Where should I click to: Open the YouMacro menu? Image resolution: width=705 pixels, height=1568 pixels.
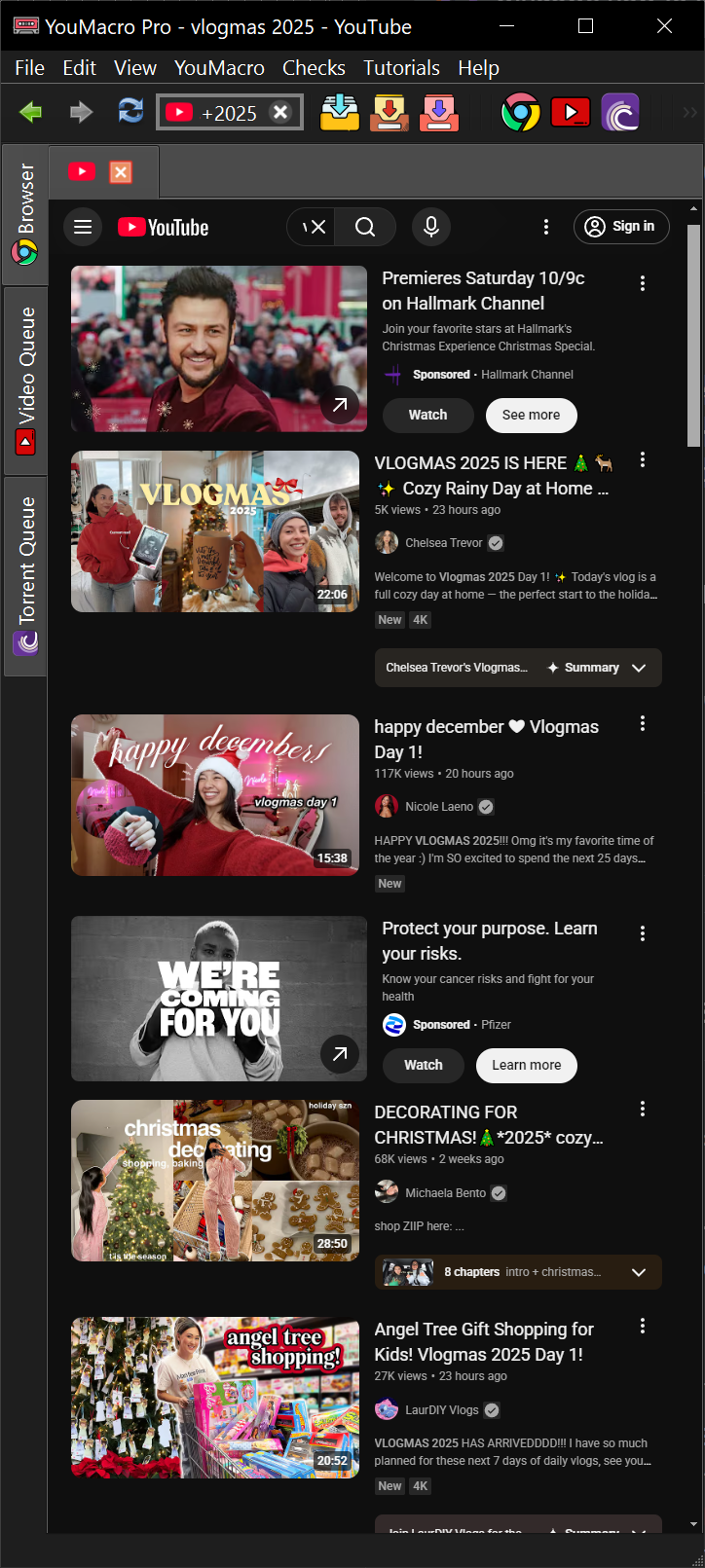[219, 68]
